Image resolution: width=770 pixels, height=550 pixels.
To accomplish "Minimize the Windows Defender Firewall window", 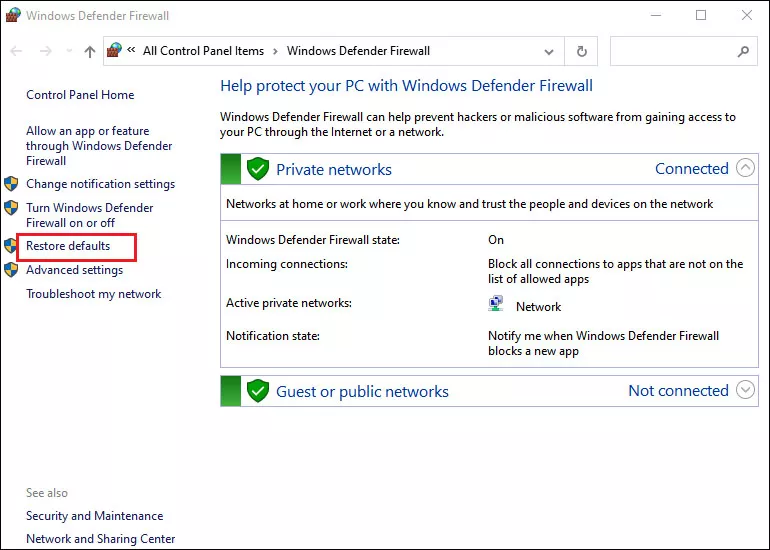I will click(x=656, y=15).
